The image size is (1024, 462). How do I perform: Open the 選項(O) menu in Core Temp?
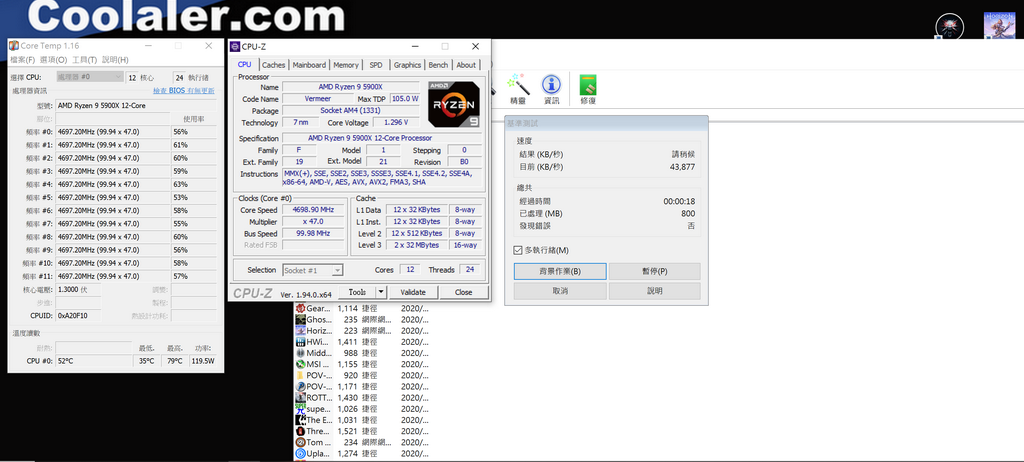[x=54, y=59]
